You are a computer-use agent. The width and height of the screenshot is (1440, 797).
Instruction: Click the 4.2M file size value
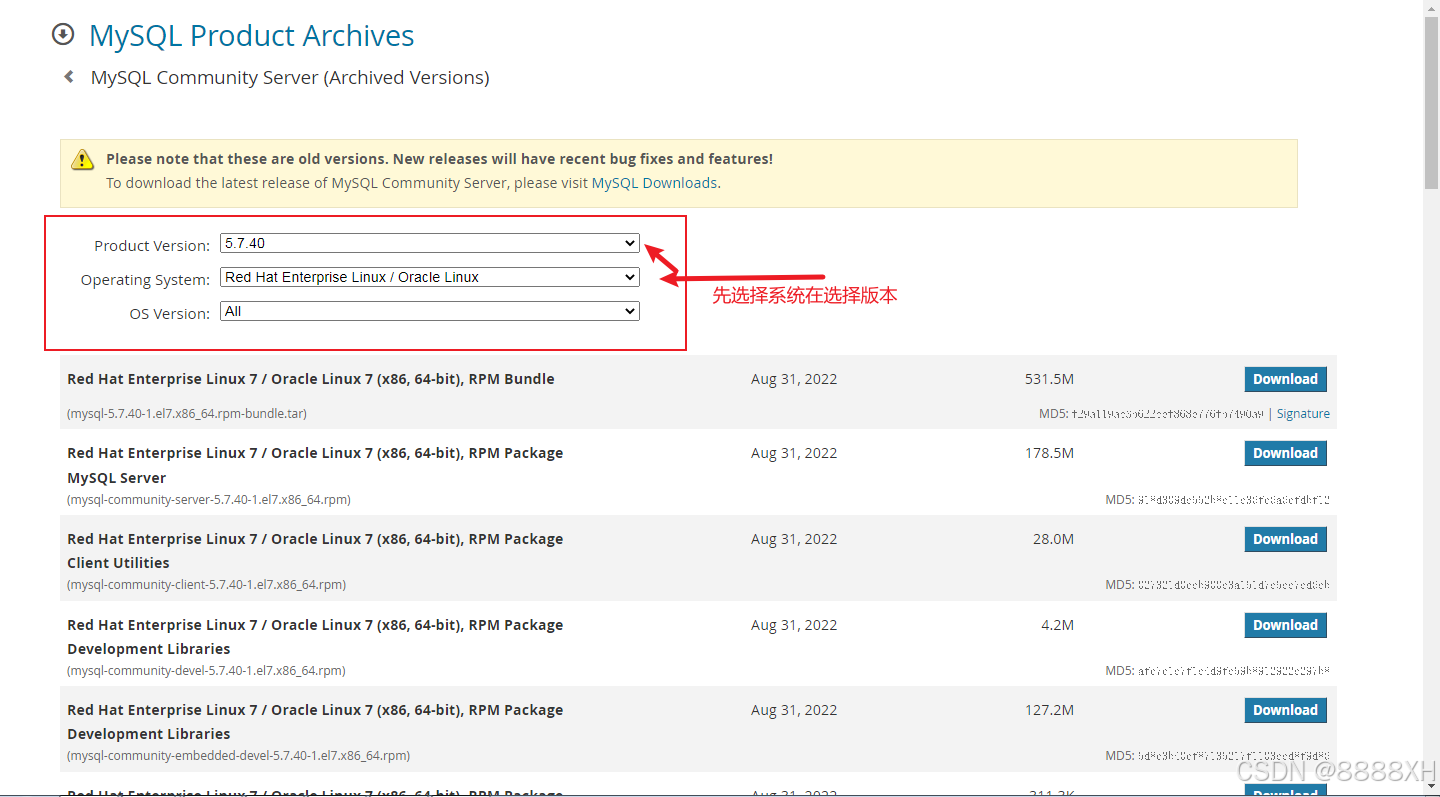(1057, 625)
